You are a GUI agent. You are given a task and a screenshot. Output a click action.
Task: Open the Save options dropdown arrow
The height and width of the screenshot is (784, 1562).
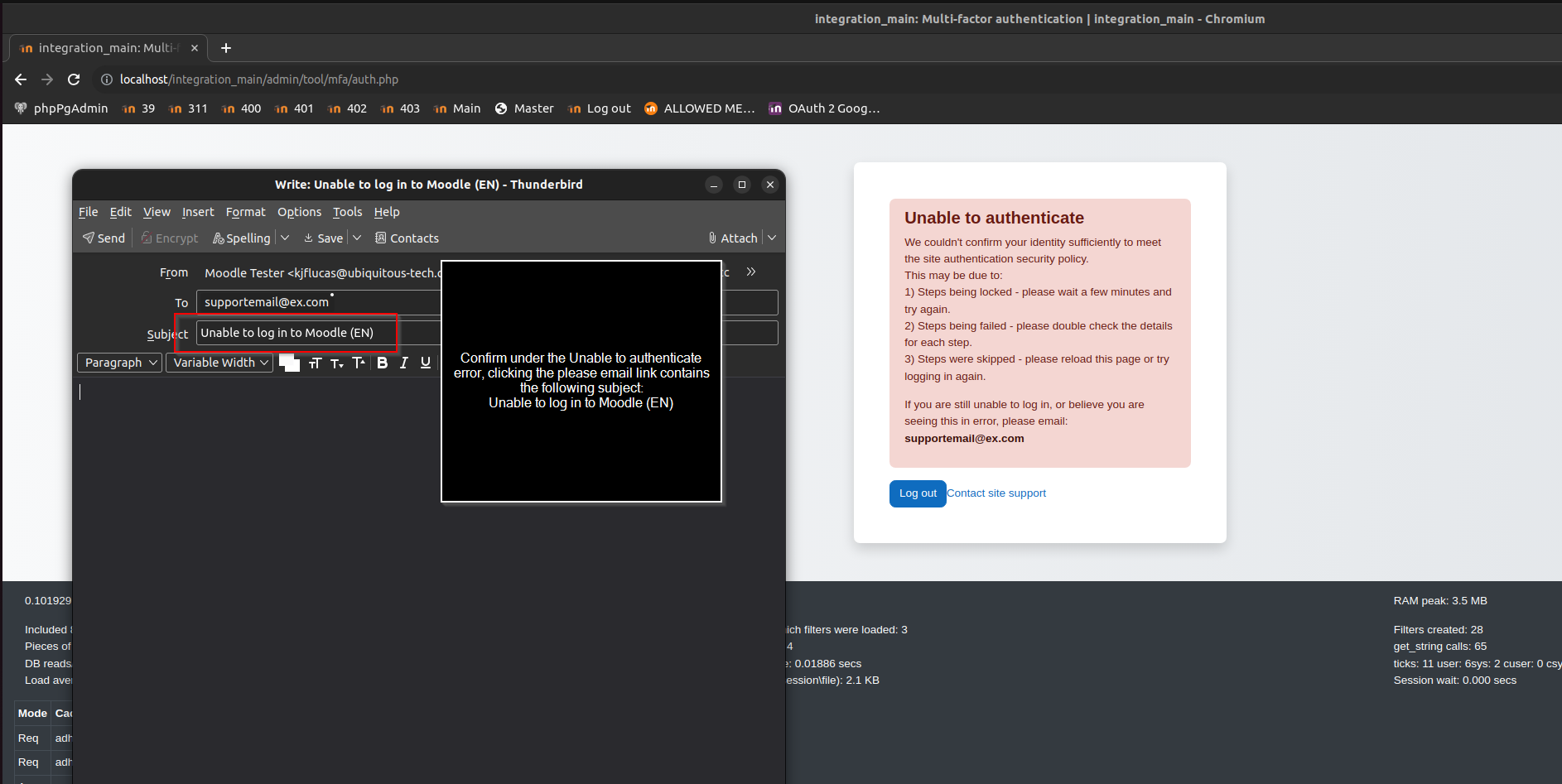click(x=357, y=238)
